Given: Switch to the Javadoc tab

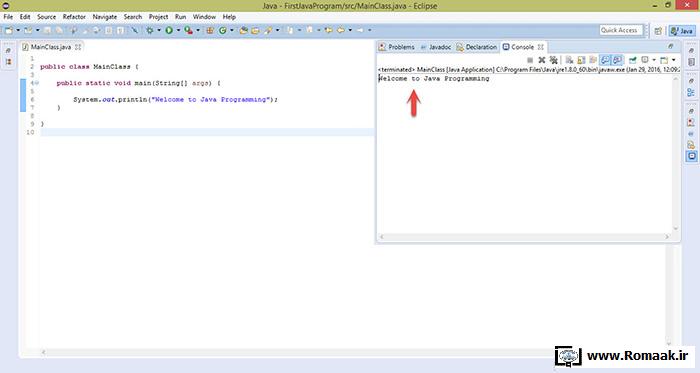Looking at the screenshot, I should [x=436, y=47].
